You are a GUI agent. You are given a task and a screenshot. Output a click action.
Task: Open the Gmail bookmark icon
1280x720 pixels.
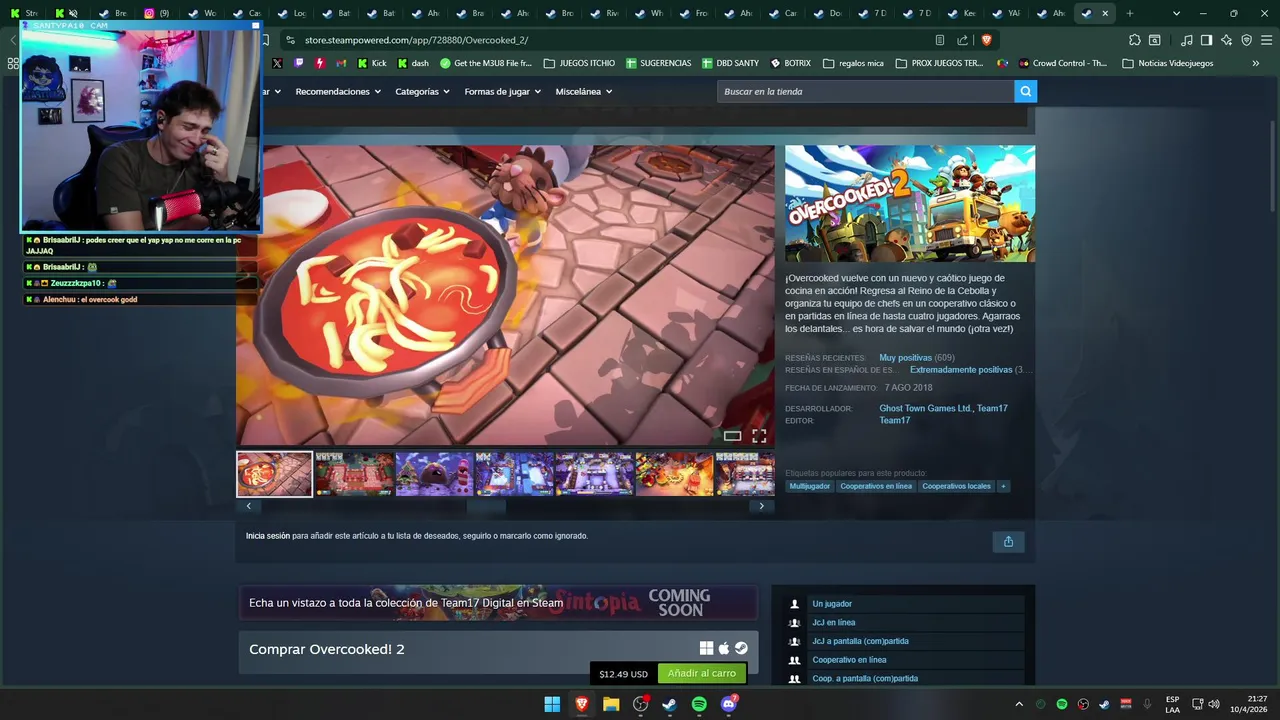(340, 63)
